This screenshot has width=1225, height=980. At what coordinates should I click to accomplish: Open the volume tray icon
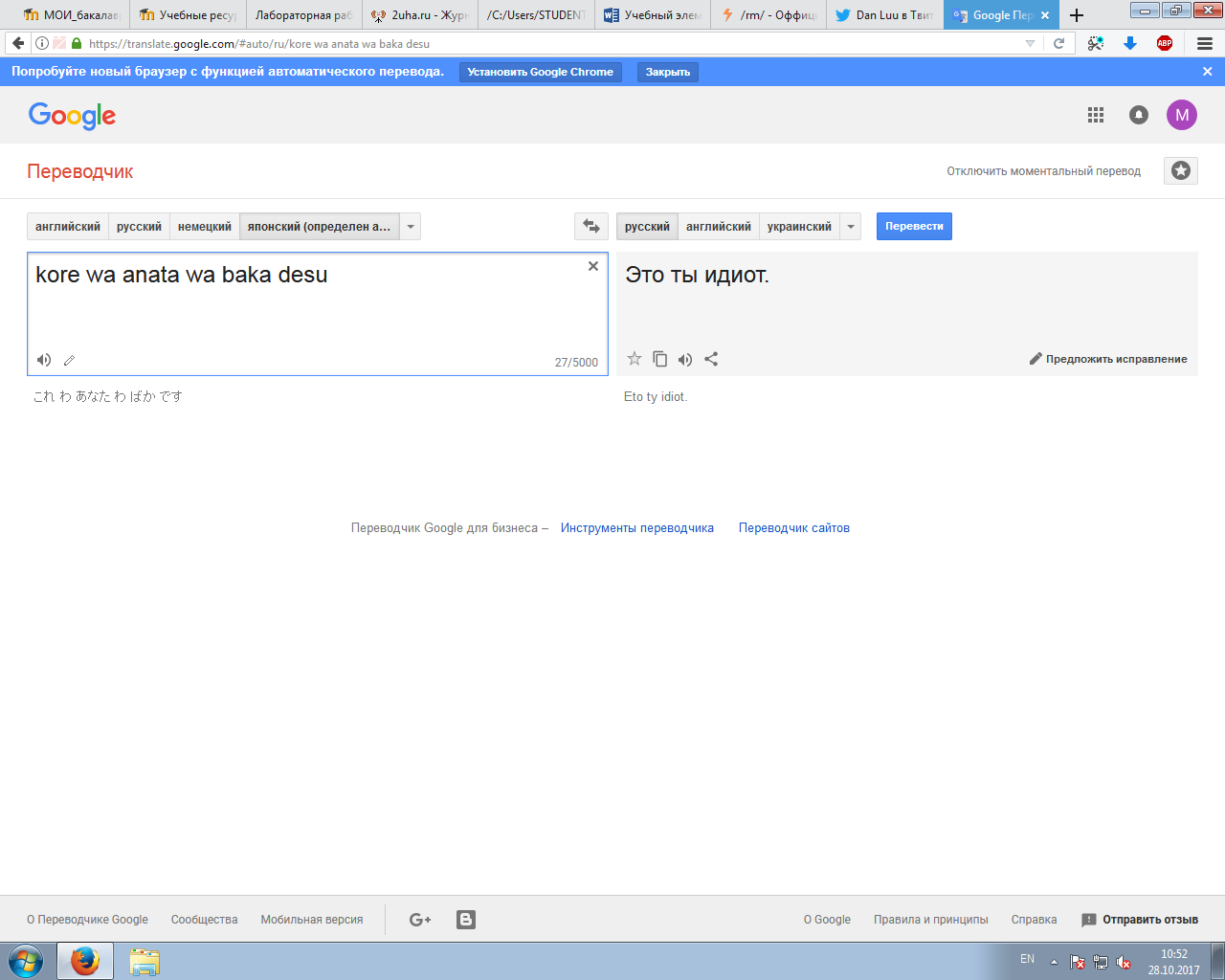[1125, 963]
